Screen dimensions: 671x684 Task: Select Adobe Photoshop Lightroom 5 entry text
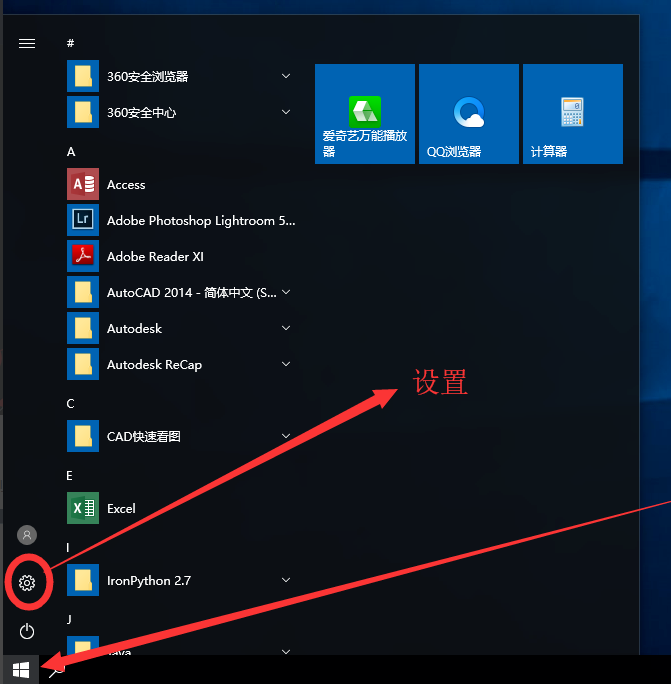[201, 221]
